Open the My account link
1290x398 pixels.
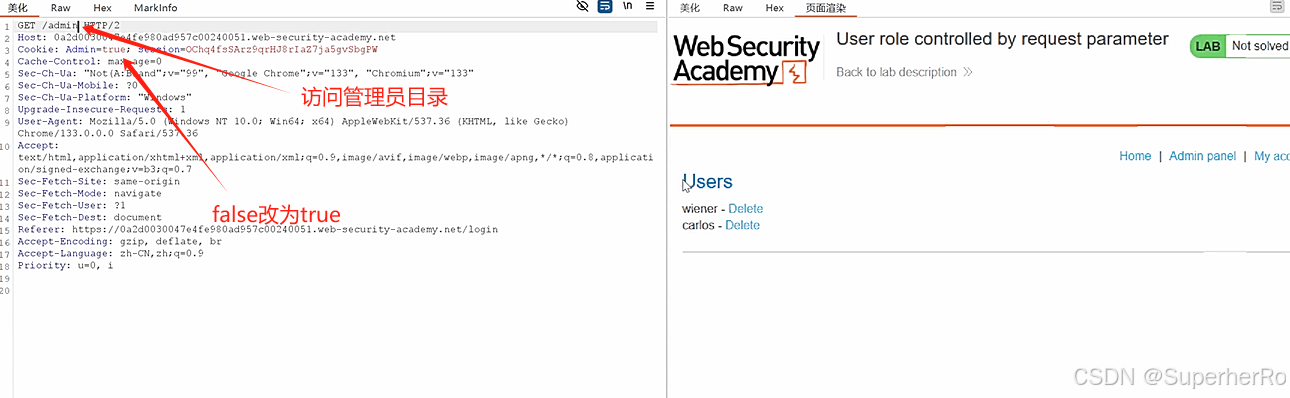coord(1272,156)
